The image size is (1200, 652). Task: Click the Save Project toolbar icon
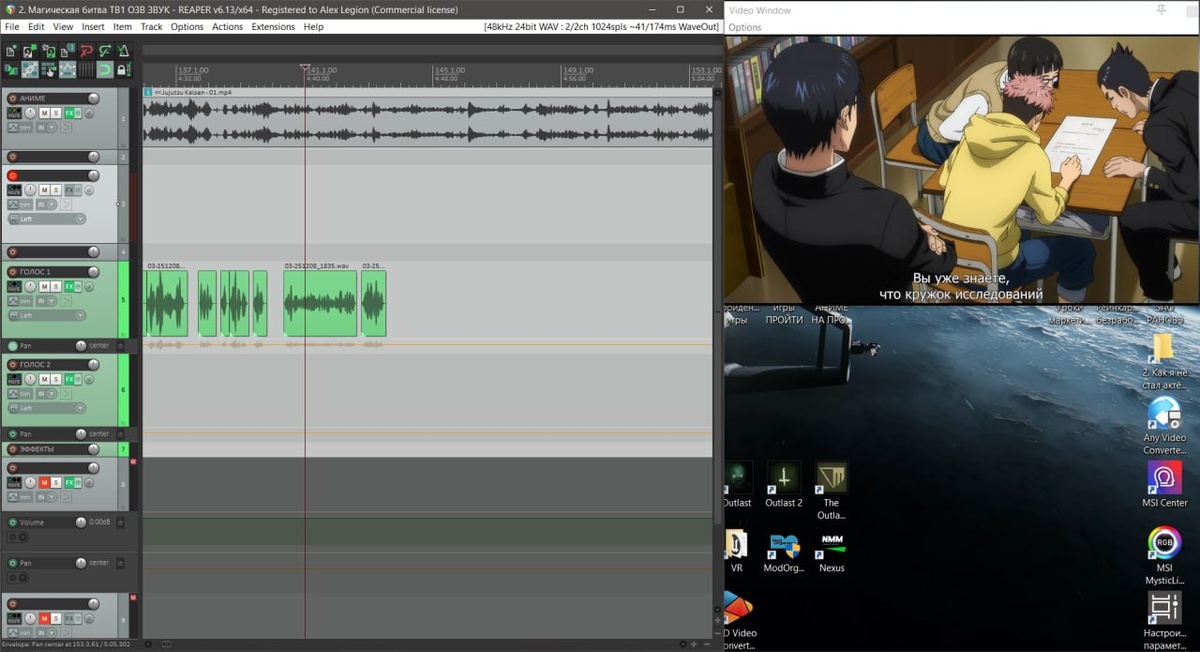pyautogui.click(x=48, y=51)
